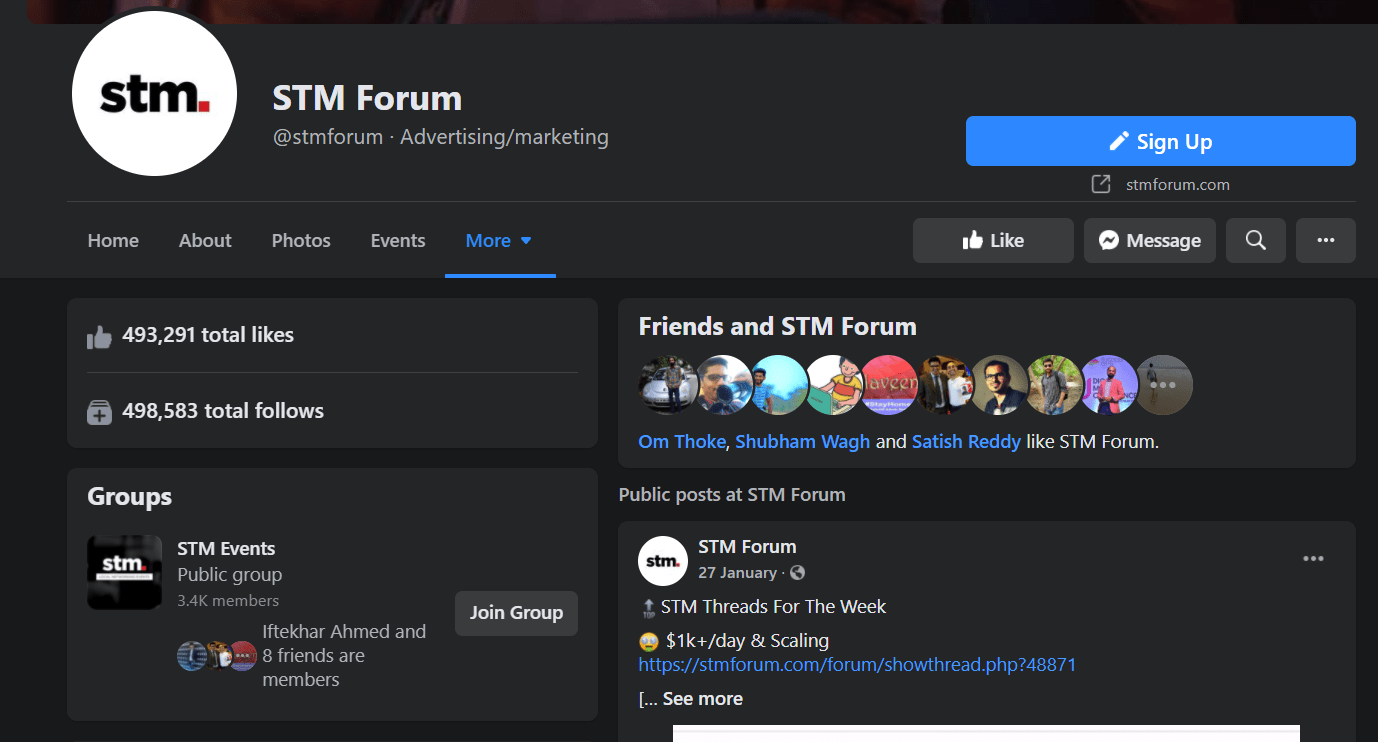
Task: Open the Photos tab
Action: [301, 240]
